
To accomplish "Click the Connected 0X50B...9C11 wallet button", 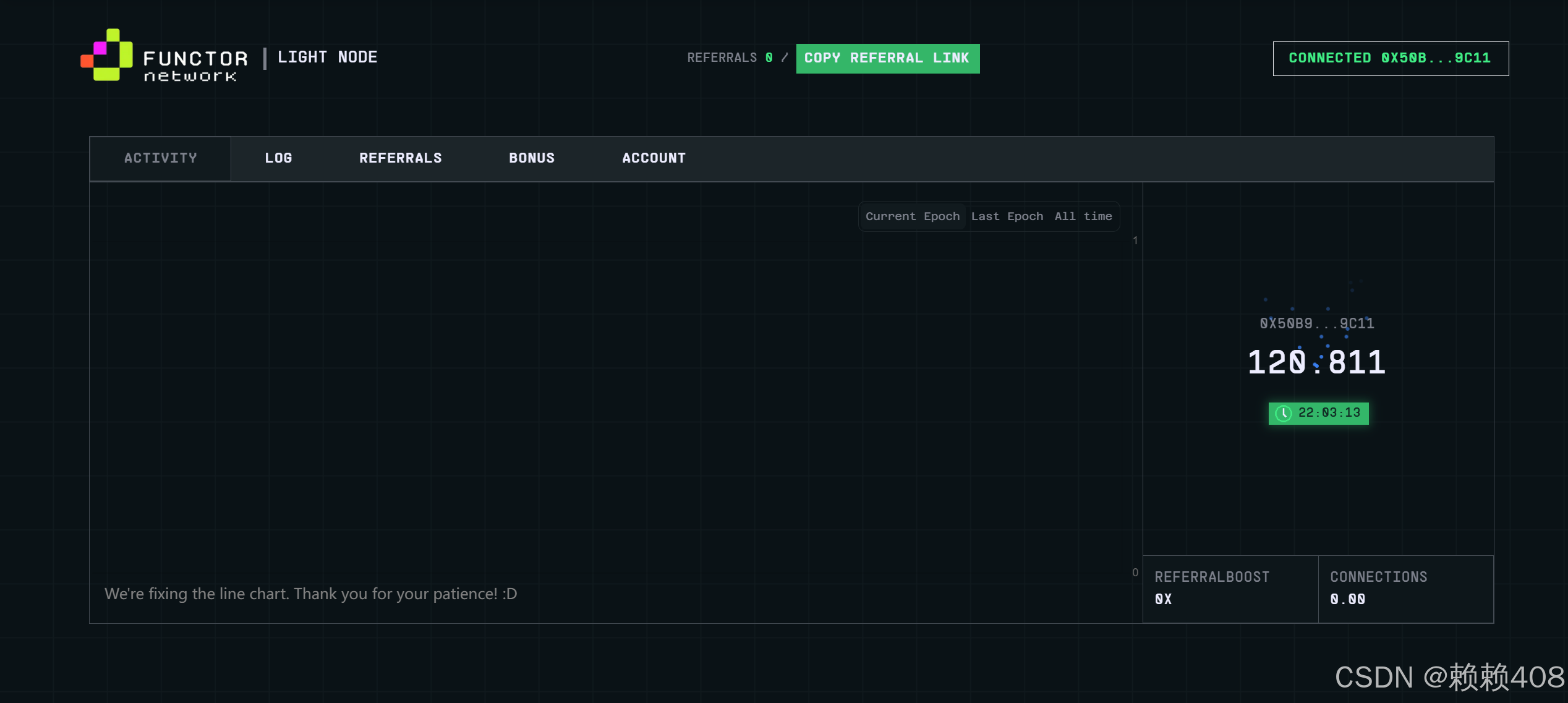I will [x=1390, y=59].
